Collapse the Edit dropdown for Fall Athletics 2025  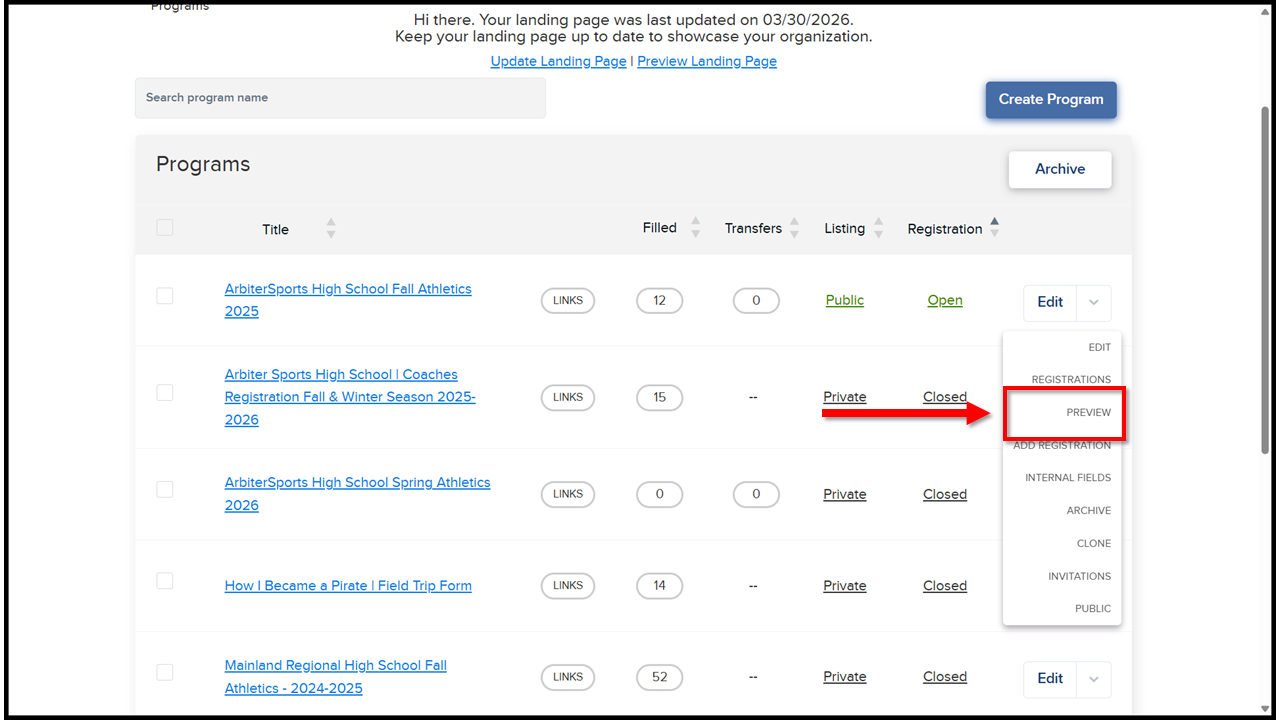click(x=1094, y=302)
